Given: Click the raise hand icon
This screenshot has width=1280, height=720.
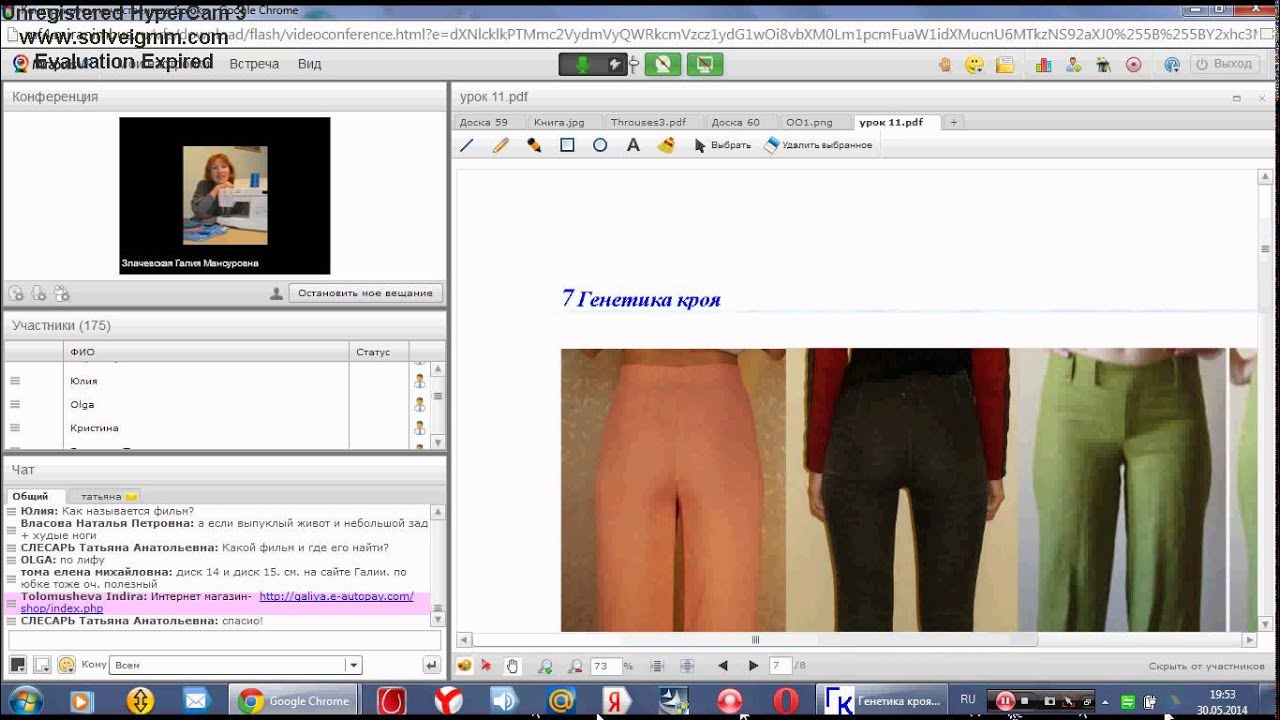Looking at the screenshot, I should tap(945, 65).
